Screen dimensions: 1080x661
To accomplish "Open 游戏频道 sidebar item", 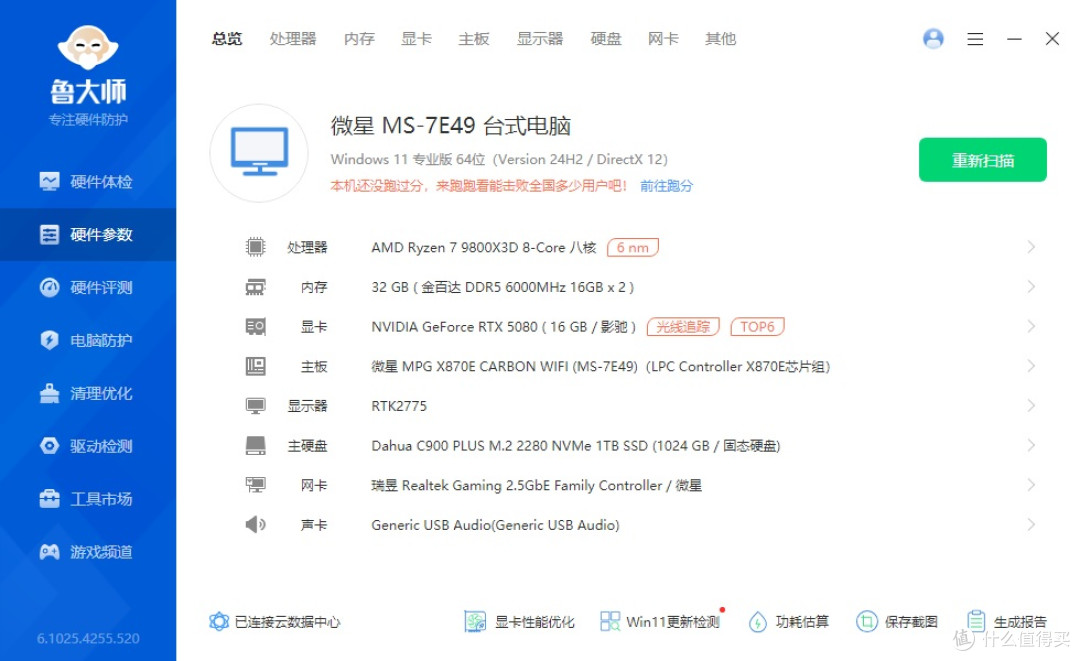I will click(x=87, y=552).
